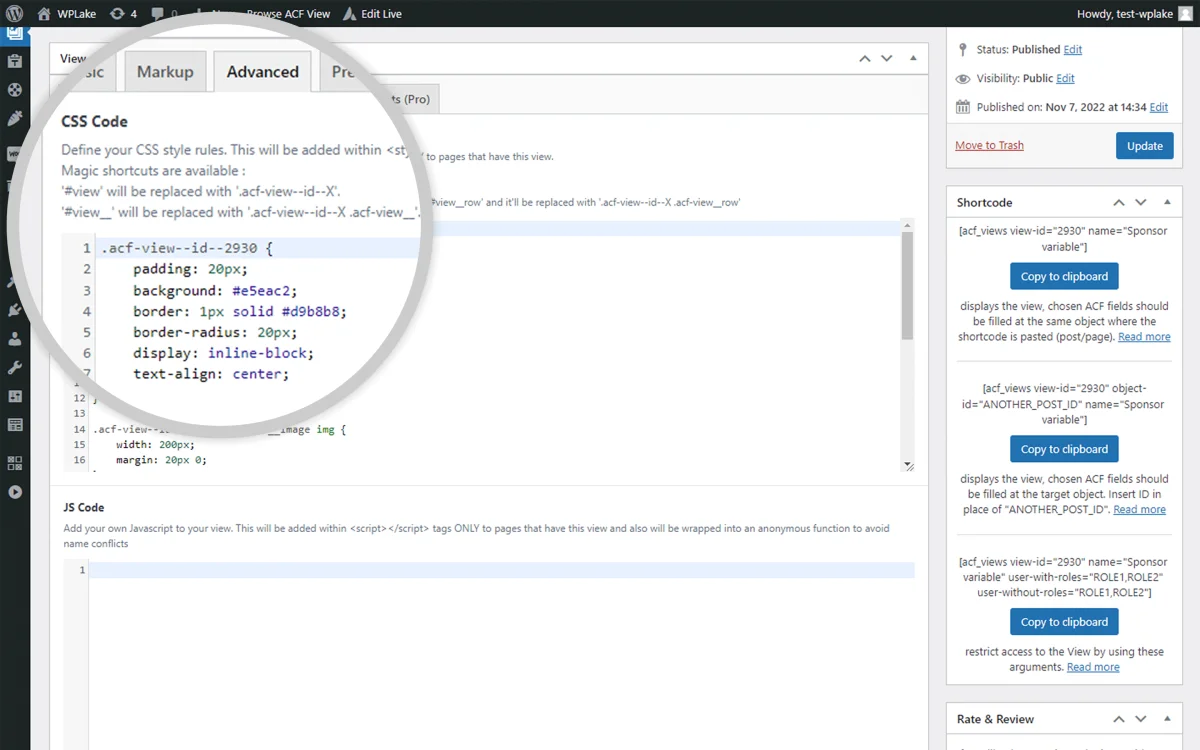Click the 'text-align: center;' code line

pyautogui.click(x=211, y=374)
